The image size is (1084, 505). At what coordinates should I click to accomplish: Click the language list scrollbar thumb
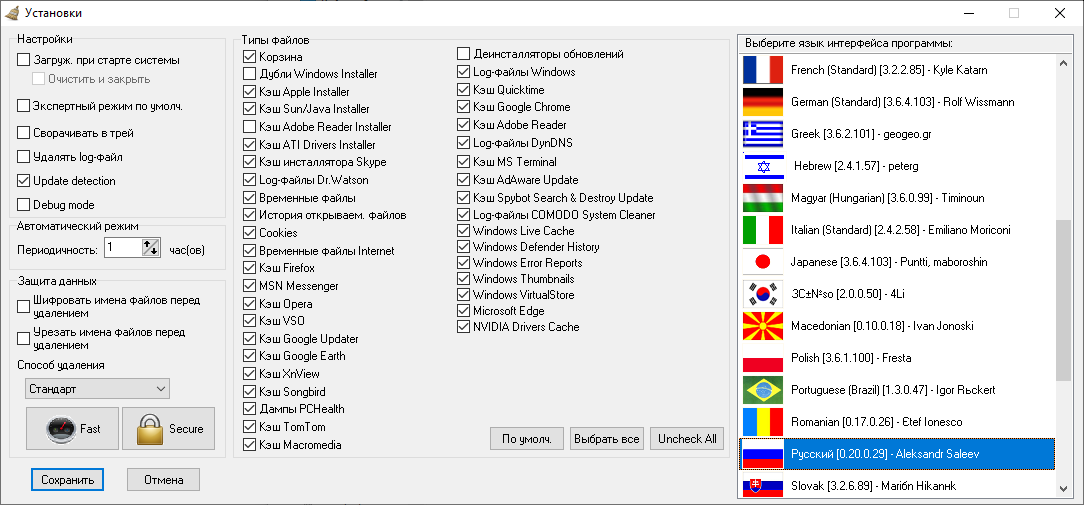tap(1063, 300)
